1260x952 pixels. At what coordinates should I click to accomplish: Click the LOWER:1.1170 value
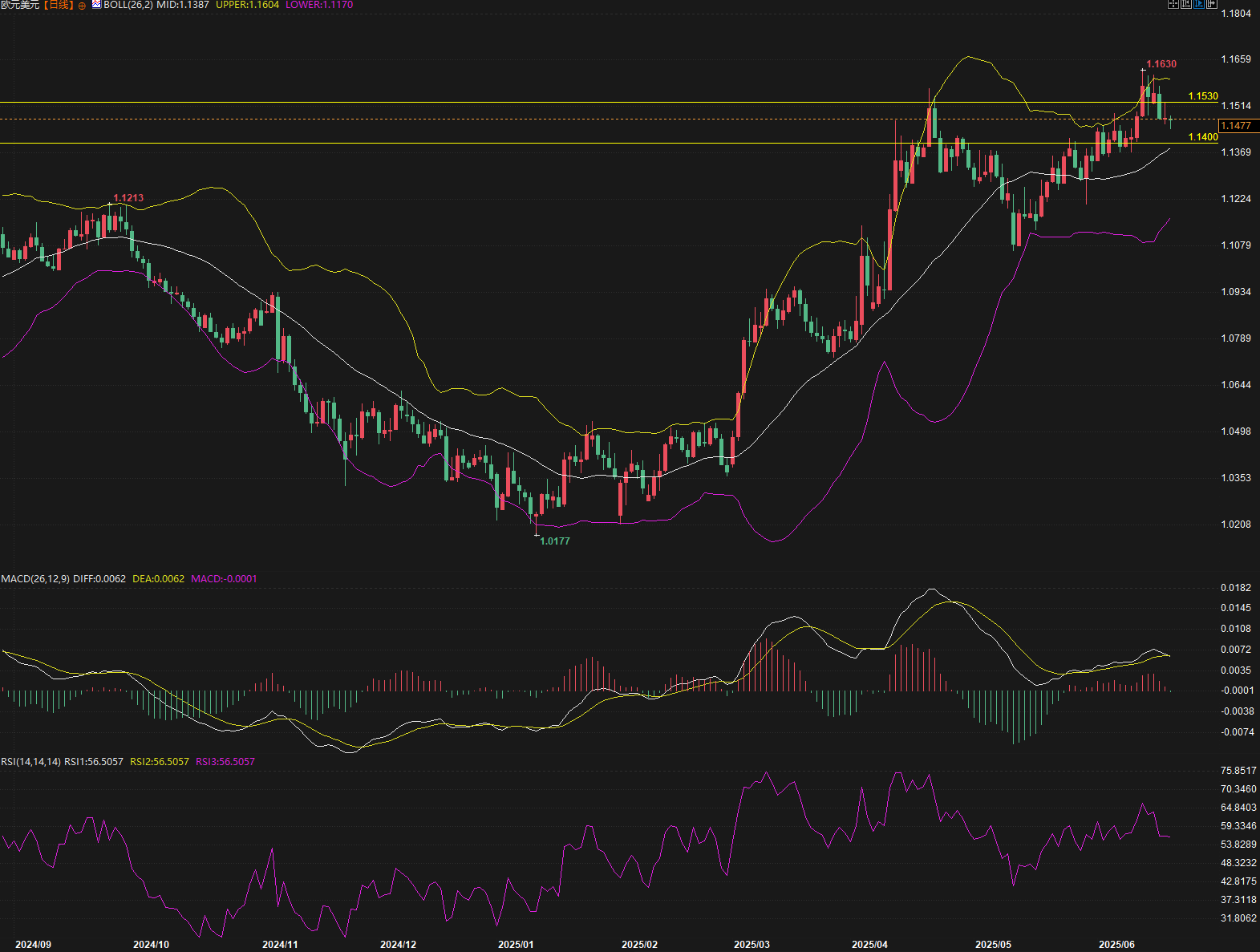point(319,5)
